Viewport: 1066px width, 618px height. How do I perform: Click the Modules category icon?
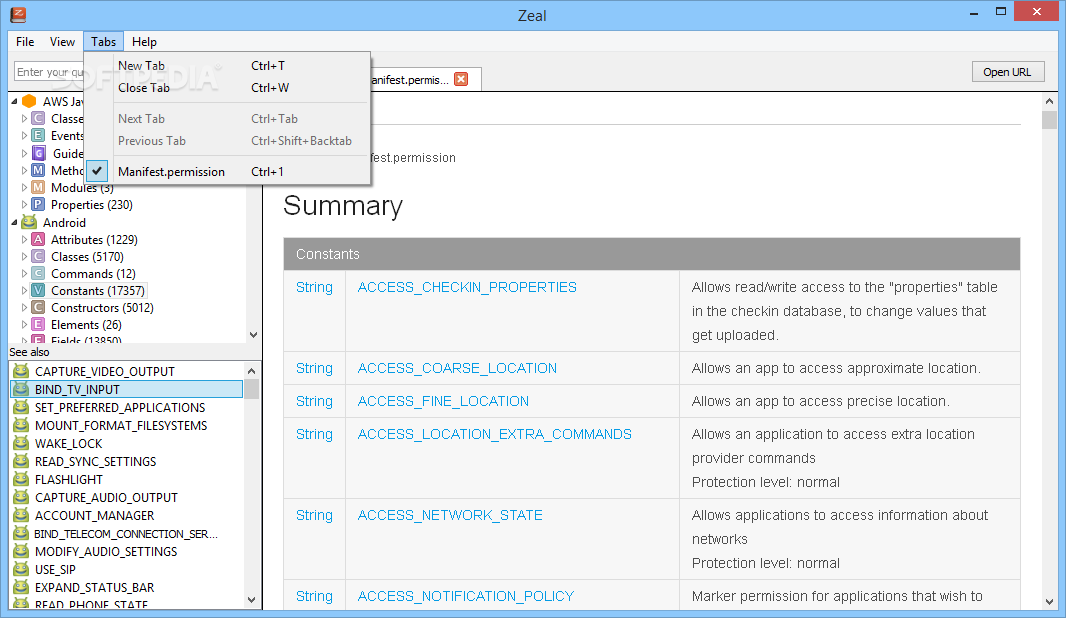click(x=39, y=187)
